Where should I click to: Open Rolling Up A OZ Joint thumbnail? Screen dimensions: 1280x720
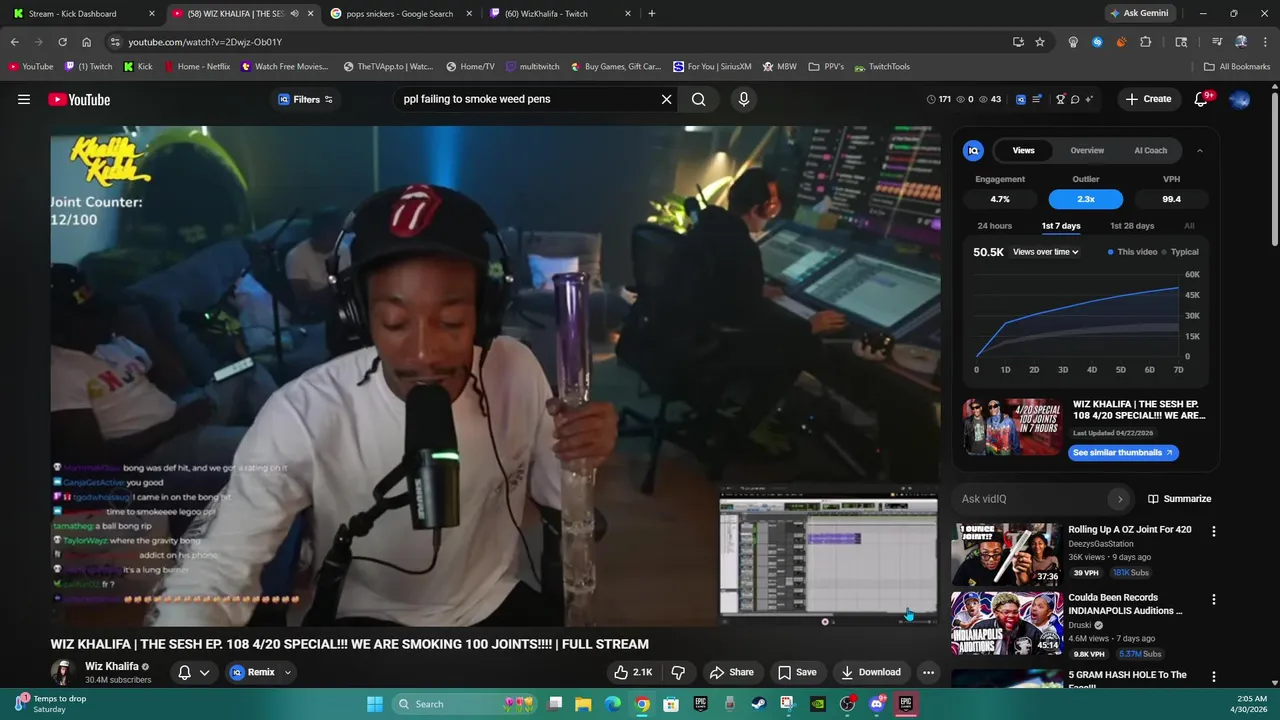click(1006, 554)
